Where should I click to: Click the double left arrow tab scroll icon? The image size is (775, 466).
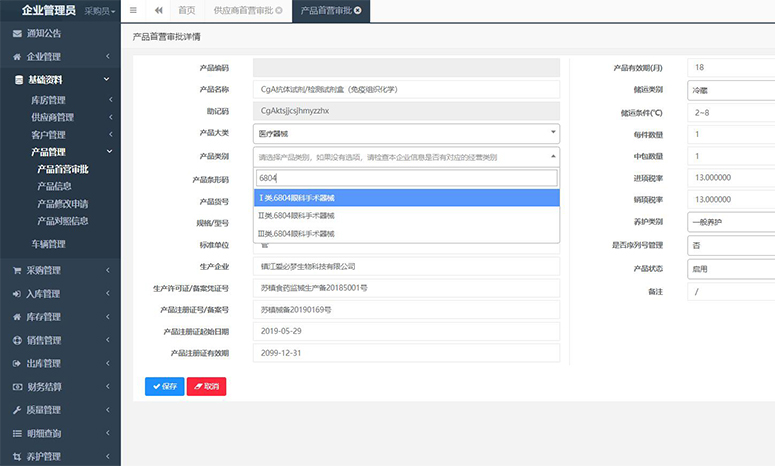pyautogui.click(x=158, y=10)
